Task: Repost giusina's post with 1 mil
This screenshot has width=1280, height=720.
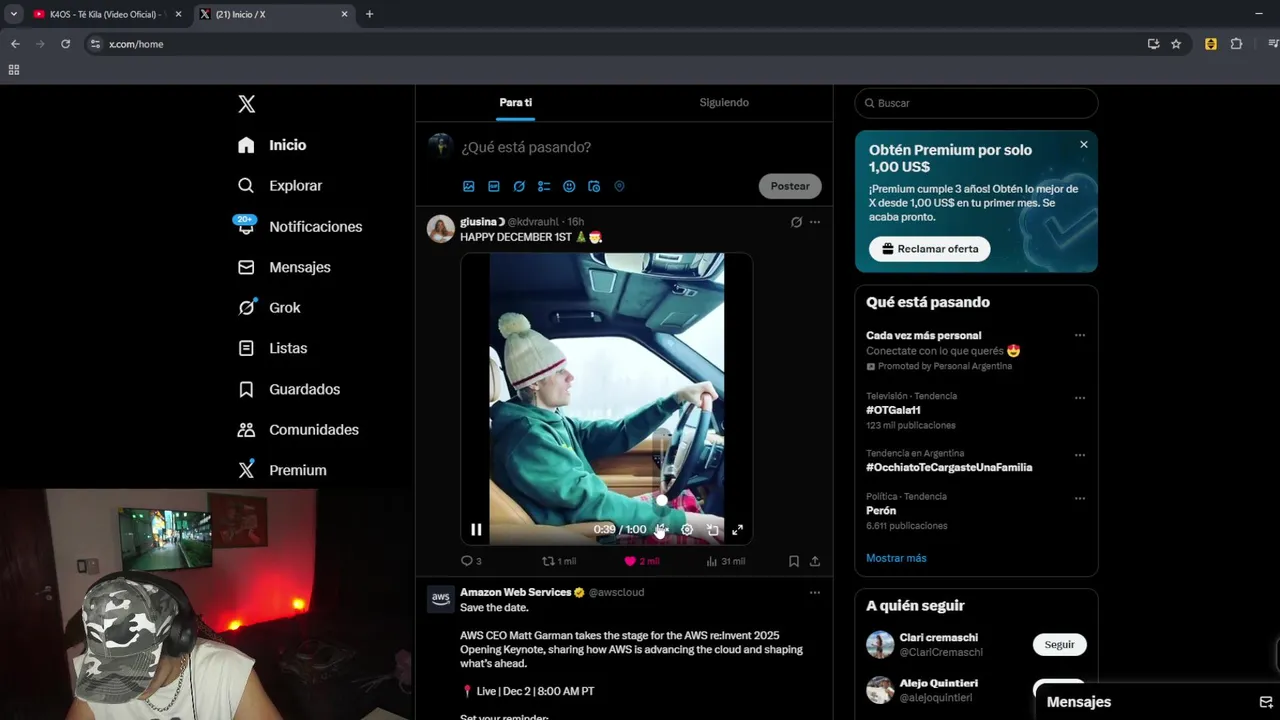Action: (x=559, y=561)
